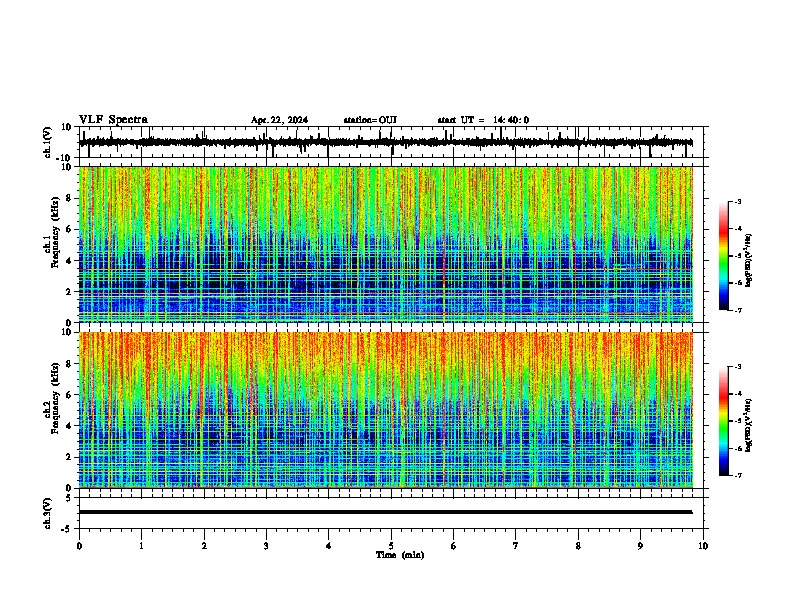Screen dimensions: 792x612
Task: Select the ch.2 spectrogram color bar
Action: coord(724,421)
